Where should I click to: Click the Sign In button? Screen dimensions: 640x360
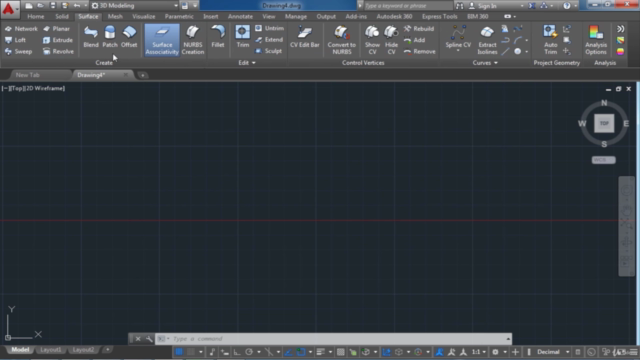pos(483,6)
